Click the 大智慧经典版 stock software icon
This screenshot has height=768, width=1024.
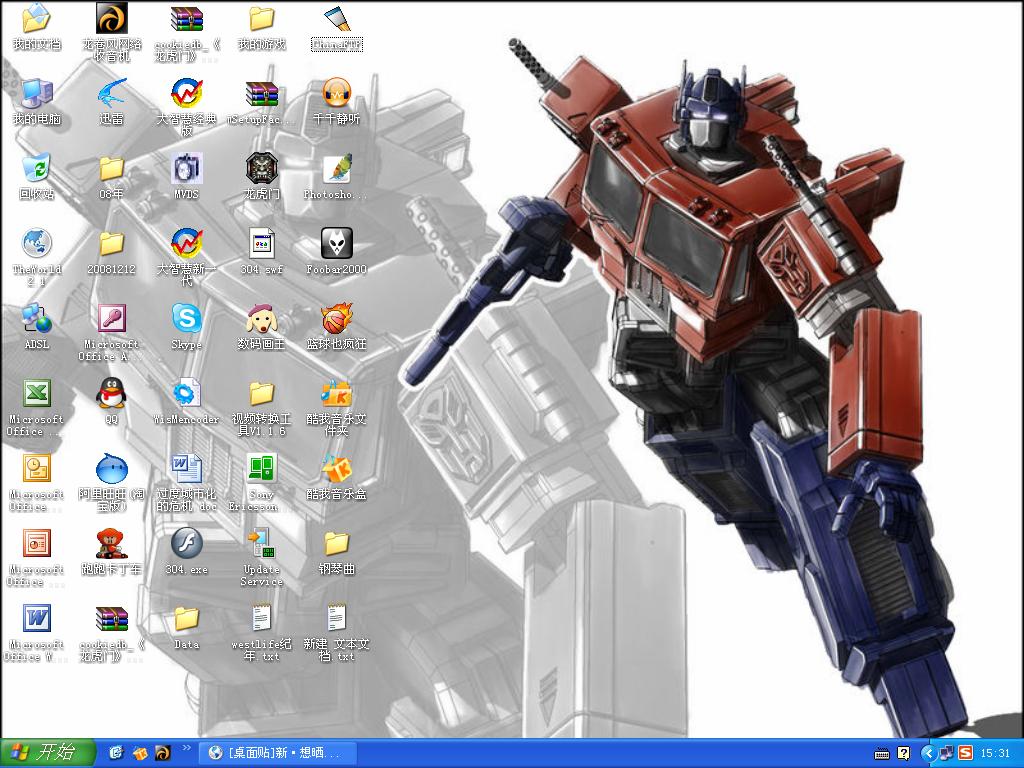click(x=187, y=95)
